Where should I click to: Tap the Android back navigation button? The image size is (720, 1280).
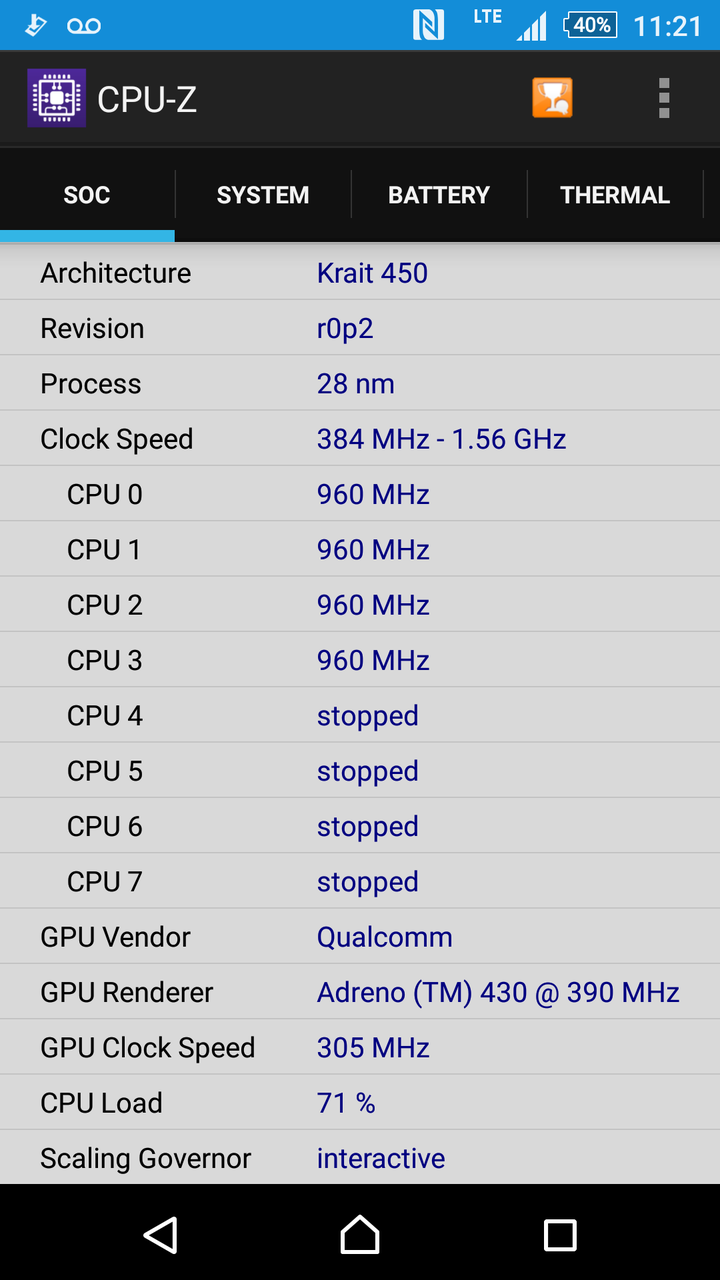160,1235
